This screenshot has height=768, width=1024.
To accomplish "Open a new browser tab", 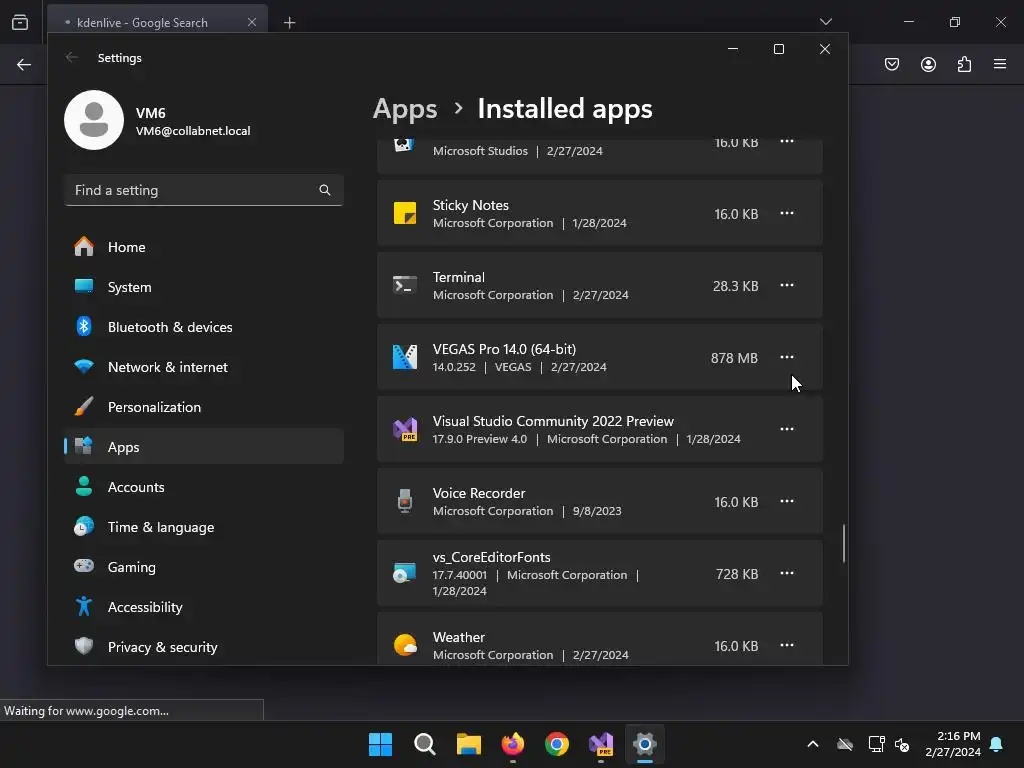I will [289, 23].
